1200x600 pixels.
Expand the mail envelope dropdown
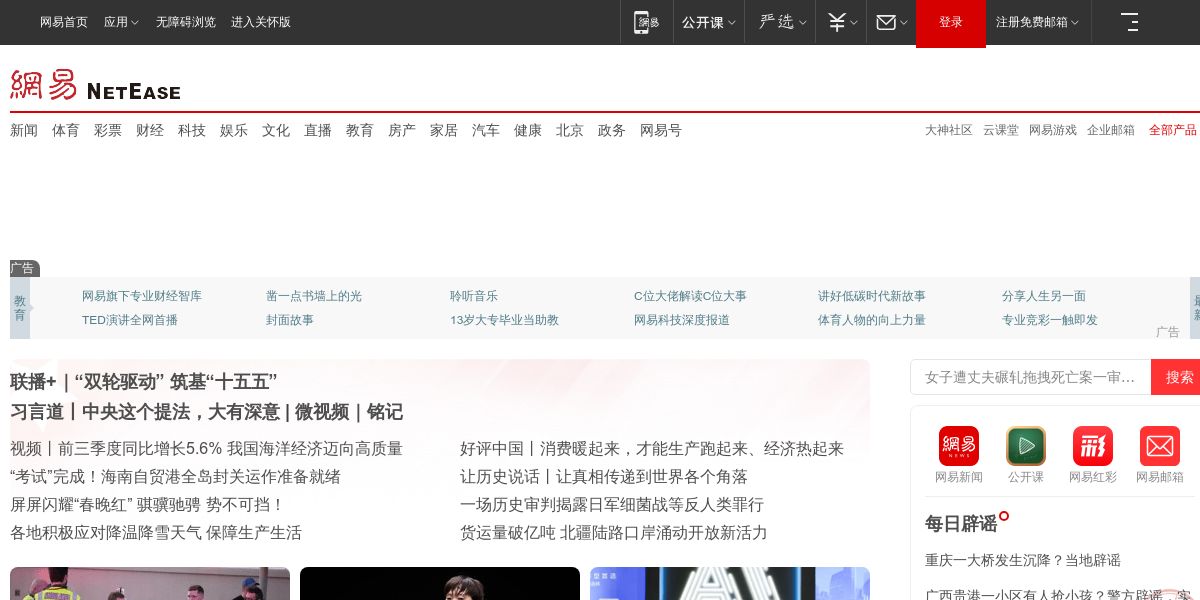(x=892, y=22)
